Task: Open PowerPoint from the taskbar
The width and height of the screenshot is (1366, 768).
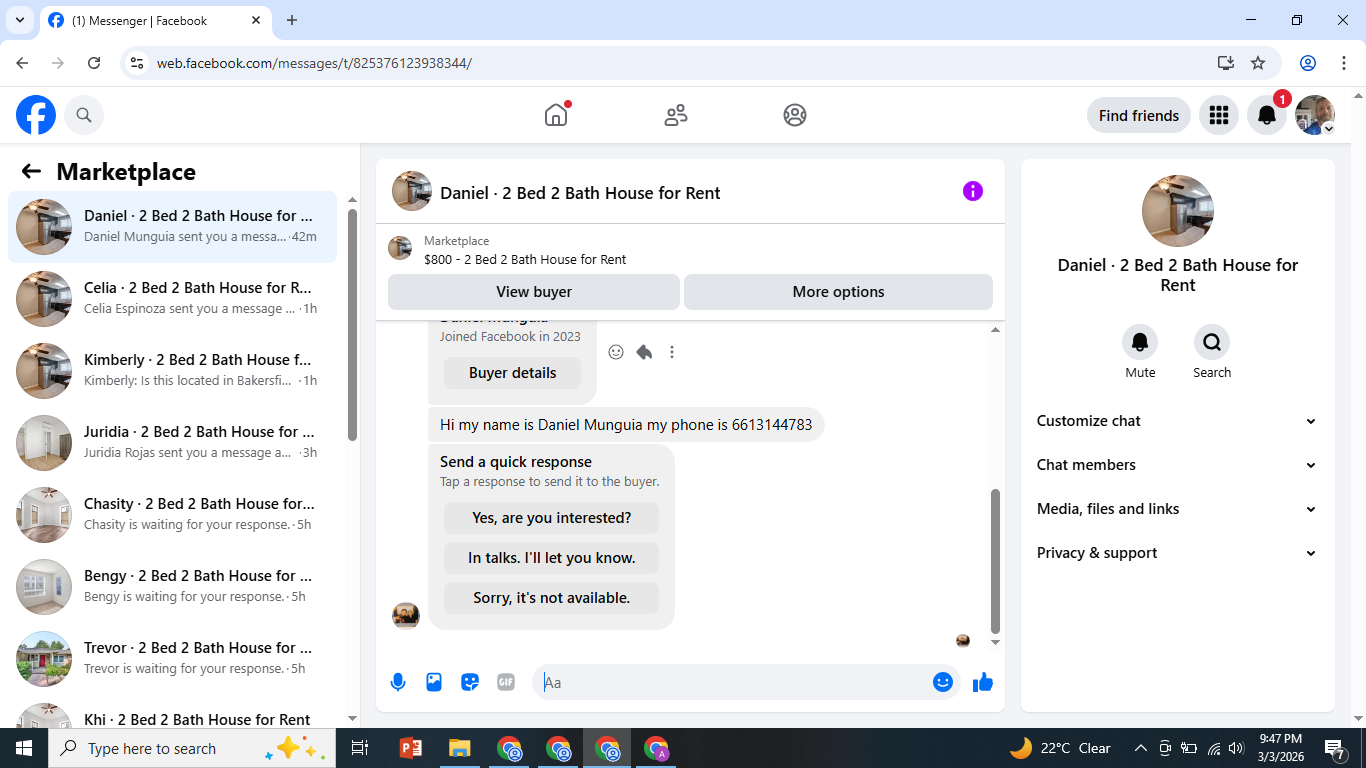Action: 410,748
